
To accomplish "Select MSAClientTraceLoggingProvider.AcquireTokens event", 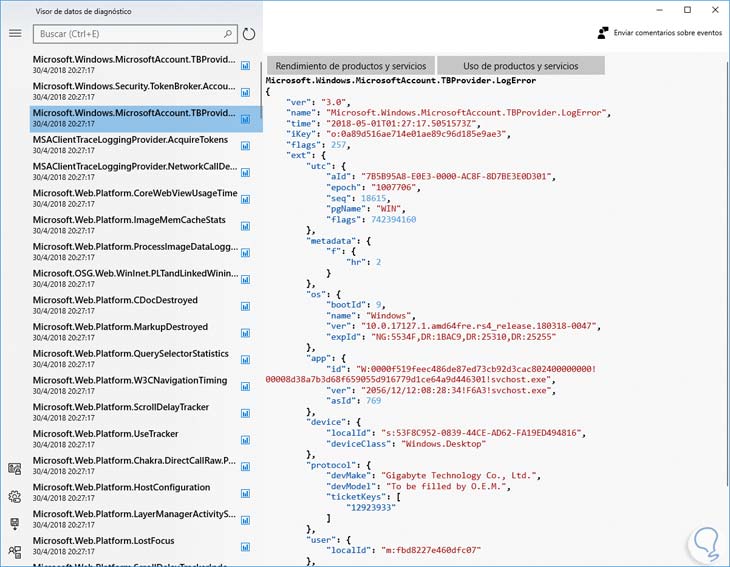I will point(146,145).
